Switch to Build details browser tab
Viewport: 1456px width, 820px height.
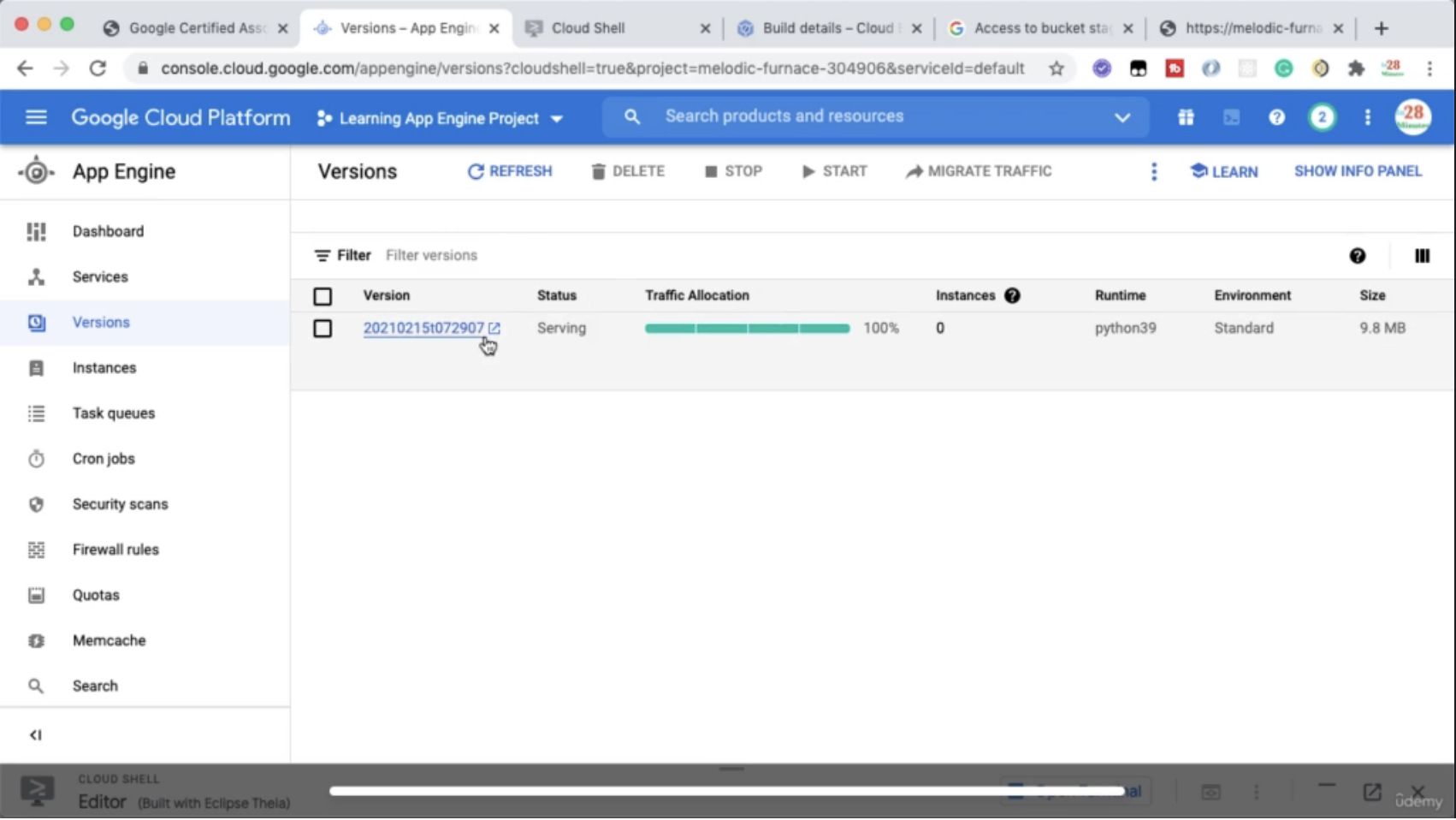(829, 28)
